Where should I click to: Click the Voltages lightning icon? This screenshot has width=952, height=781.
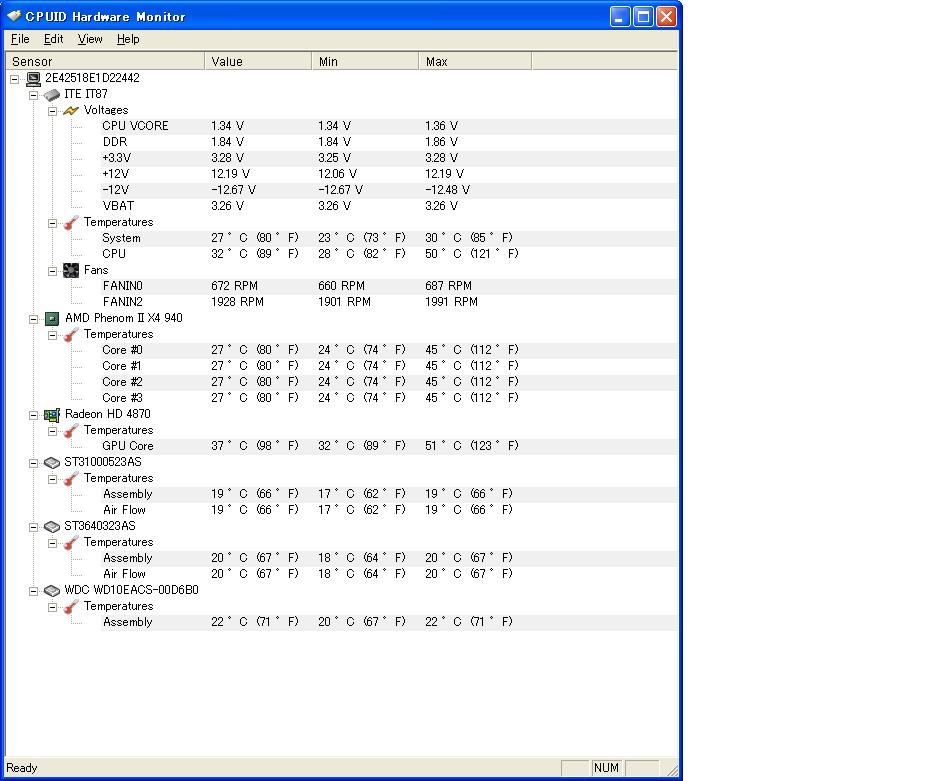[71, 111]
